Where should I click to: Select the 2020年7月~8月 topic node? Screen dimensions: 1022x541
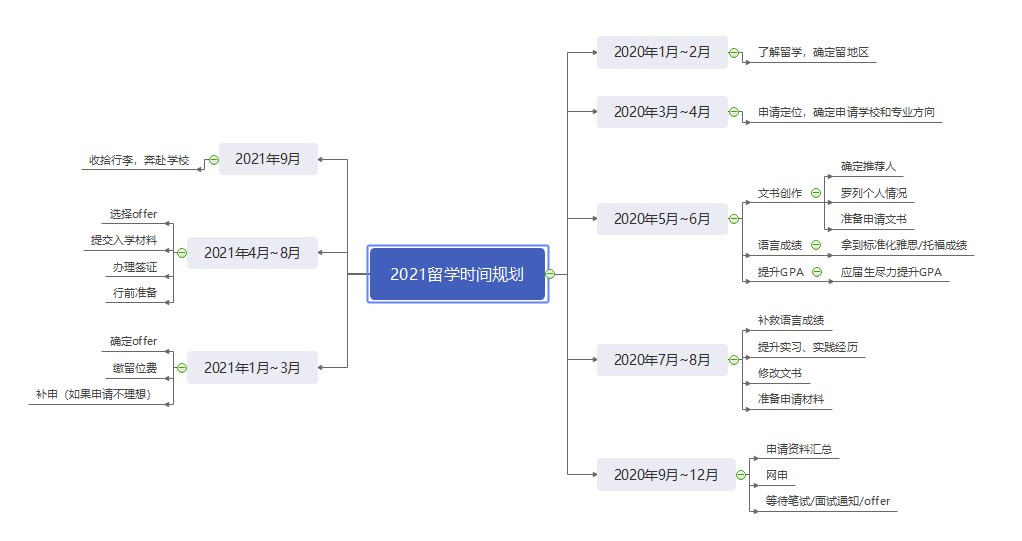tap(662, 360)
